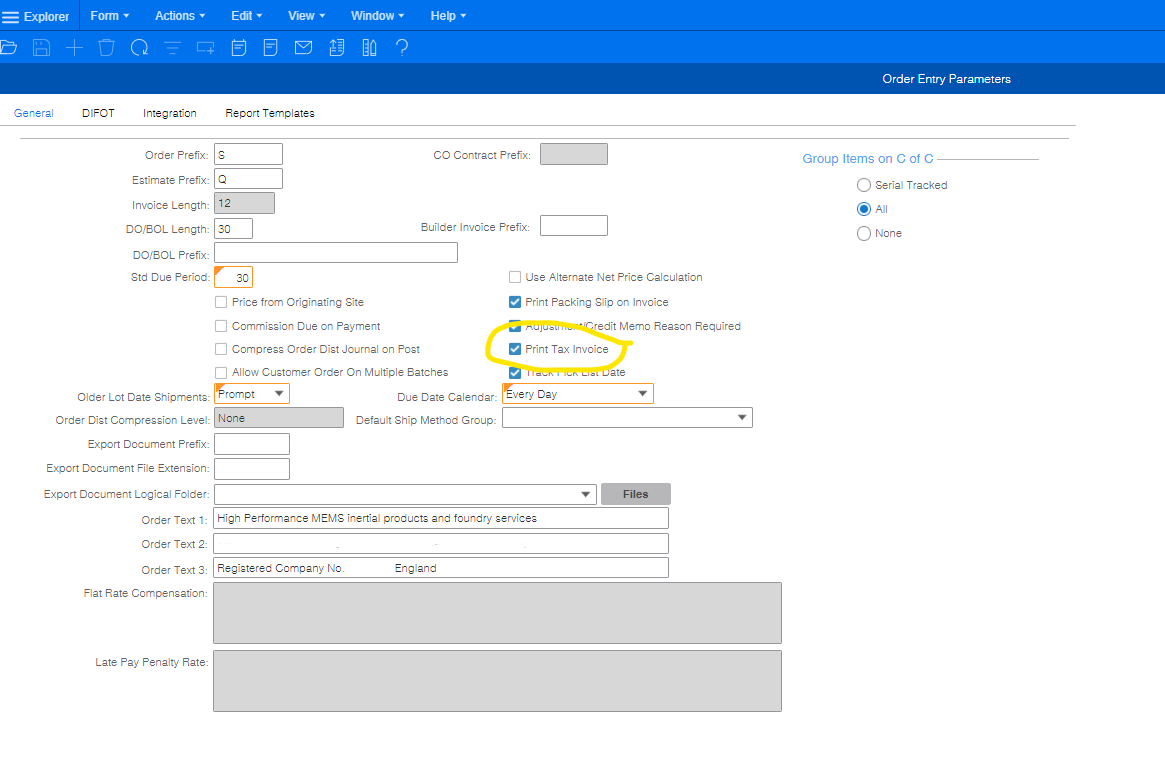Open the Explorer hamburger menu
This screenshot has height=776, width=1165.
point(11,17)
